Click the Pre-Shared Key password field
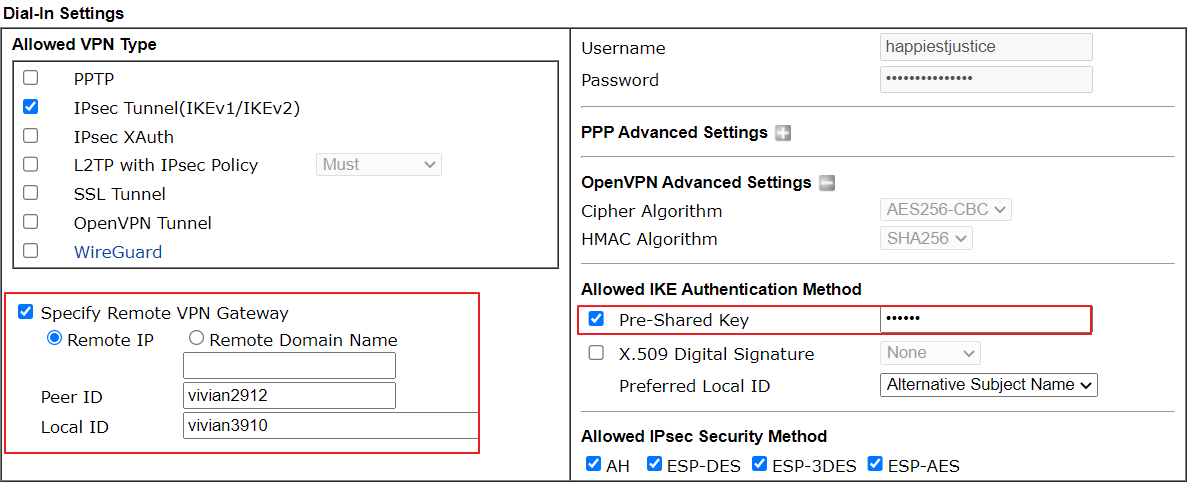Image resolution: width=1187 pixels, height=483 pixels. point(984,319)
